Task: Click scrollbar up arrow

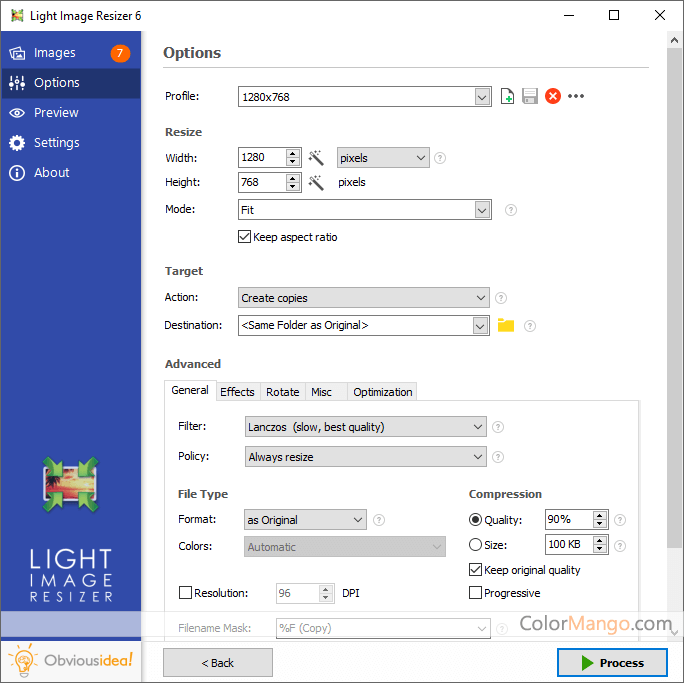Action: tap(674, 41)
